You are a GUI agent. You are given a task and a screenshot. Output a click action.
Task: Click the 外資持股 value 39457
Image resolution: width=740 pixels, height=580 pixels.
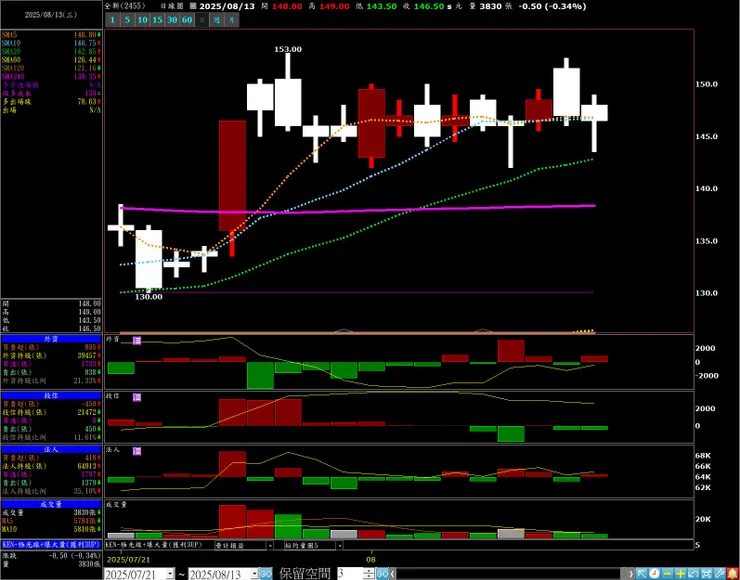pyautogui.click(x=87, y=355)
